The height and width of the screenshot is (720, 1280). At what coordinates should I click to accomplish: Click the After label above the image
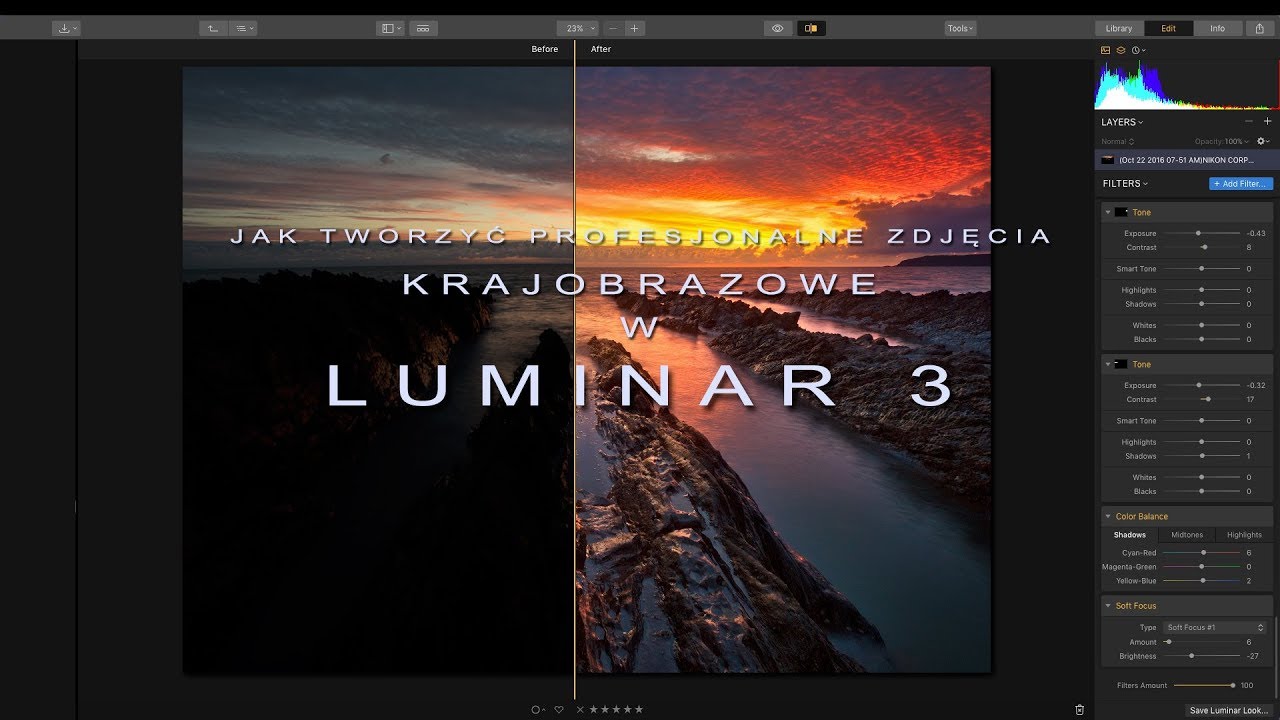(x=601, y=49)
